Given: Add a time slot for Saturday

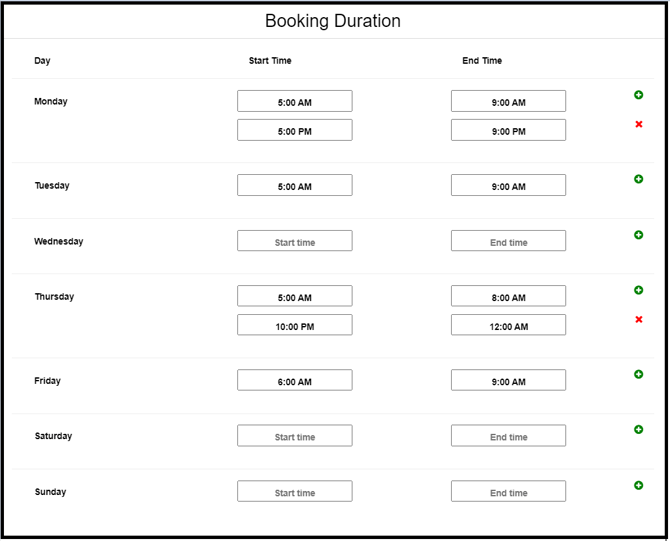Looking at the screenshot, I should click(x=638, y=429).
